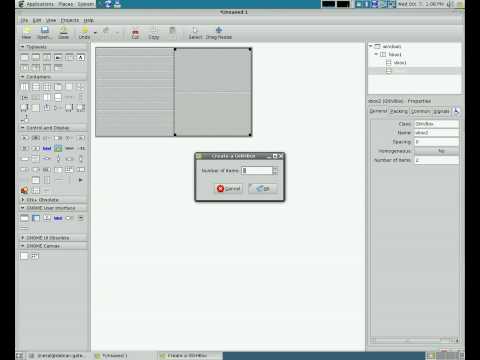The image size is (480, 360).
Task: Open the Projects menu
Action: tap(70, 20)
